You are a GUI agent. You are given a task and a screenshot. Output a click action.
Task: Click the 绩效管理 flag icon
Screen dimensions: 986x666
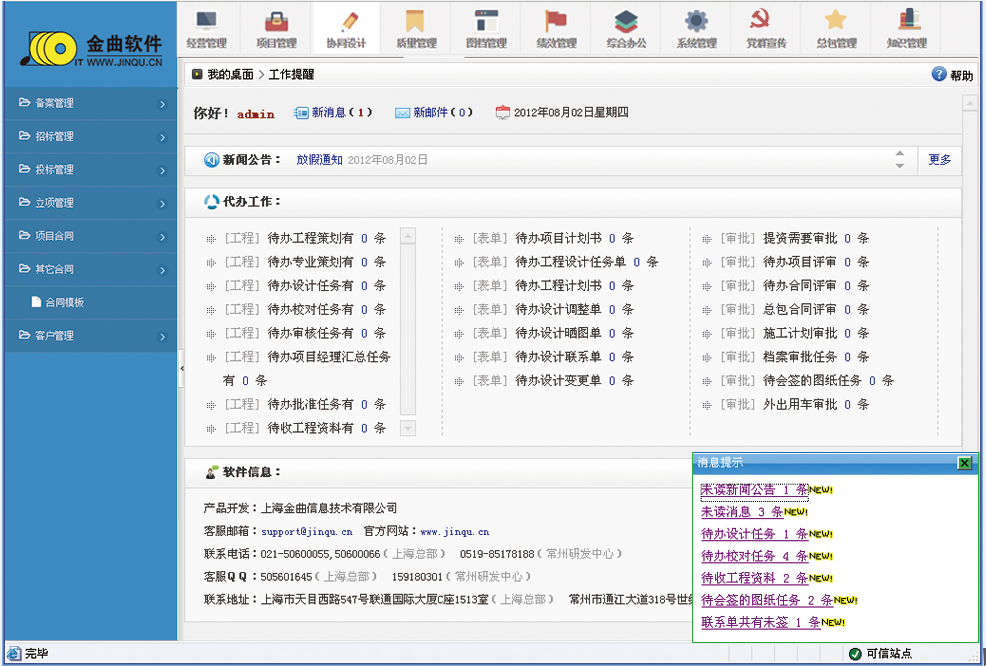point(556,22)
